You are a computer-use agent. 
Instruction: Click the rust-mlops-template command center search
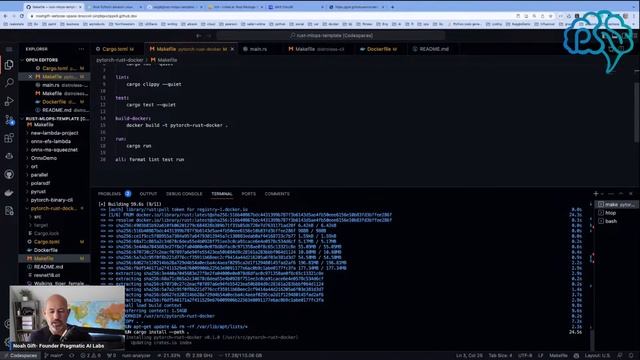pos(331,36)
